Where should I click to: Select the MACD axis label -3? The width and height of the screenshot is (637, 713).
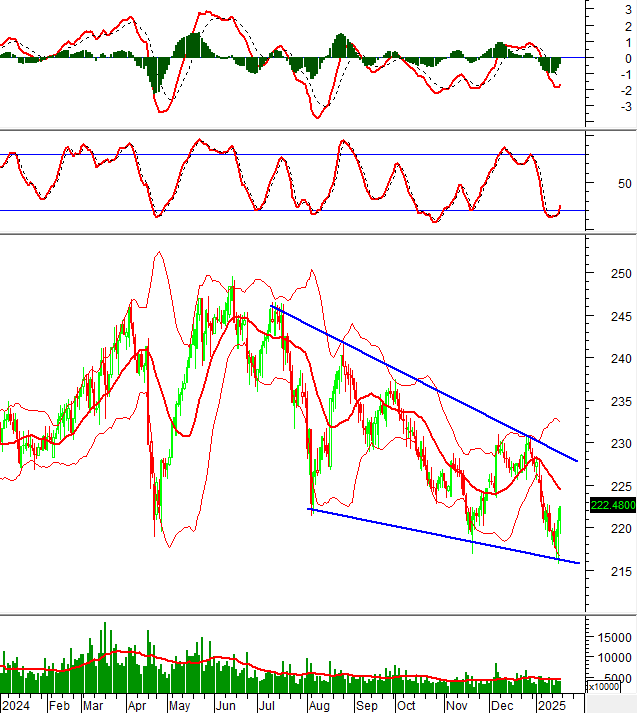[626, 107]
